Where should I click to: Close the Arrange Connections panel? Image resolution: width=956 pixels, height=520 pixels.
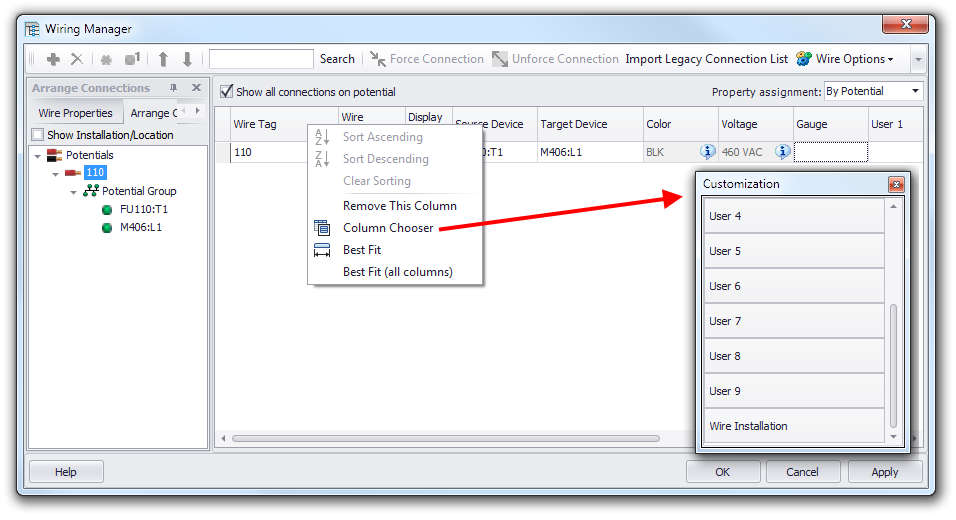196,88
